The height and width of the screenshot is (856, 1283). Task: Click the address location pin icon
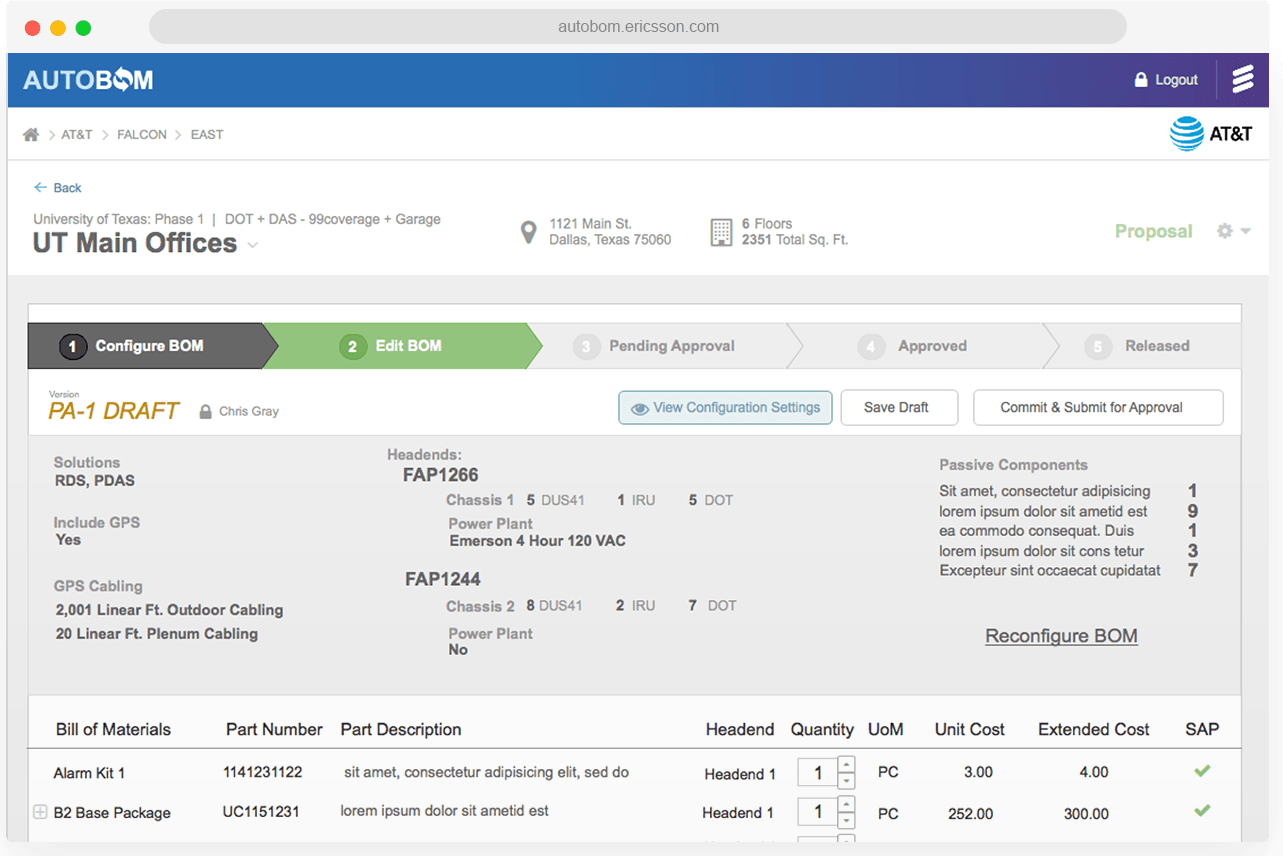tap(529, 233)
